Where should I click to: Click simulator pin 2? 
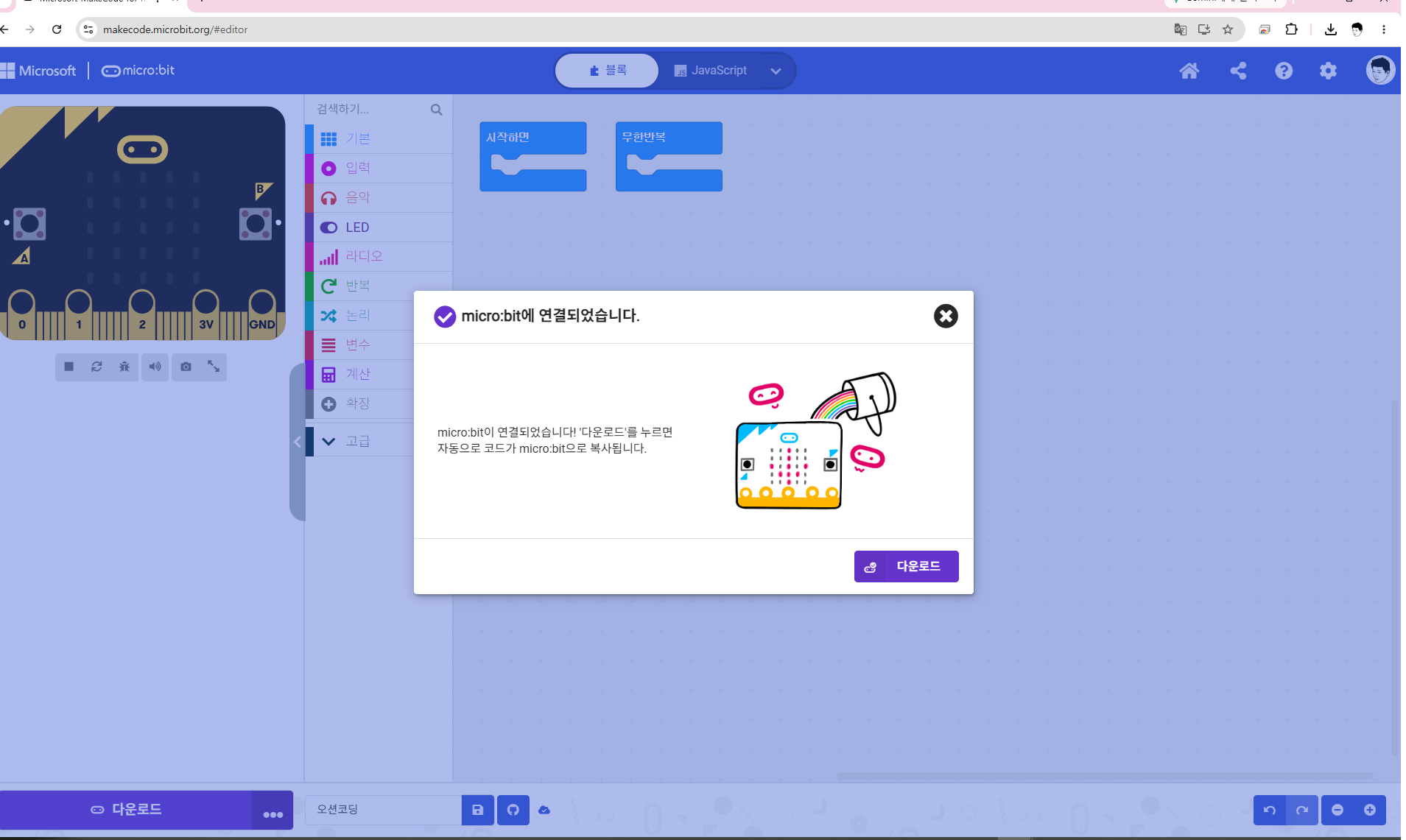142,313
